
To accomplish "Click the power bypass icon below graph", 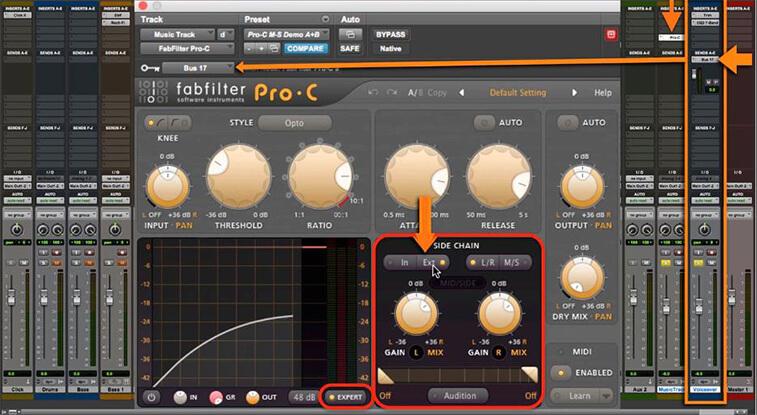I will point(151,396).
